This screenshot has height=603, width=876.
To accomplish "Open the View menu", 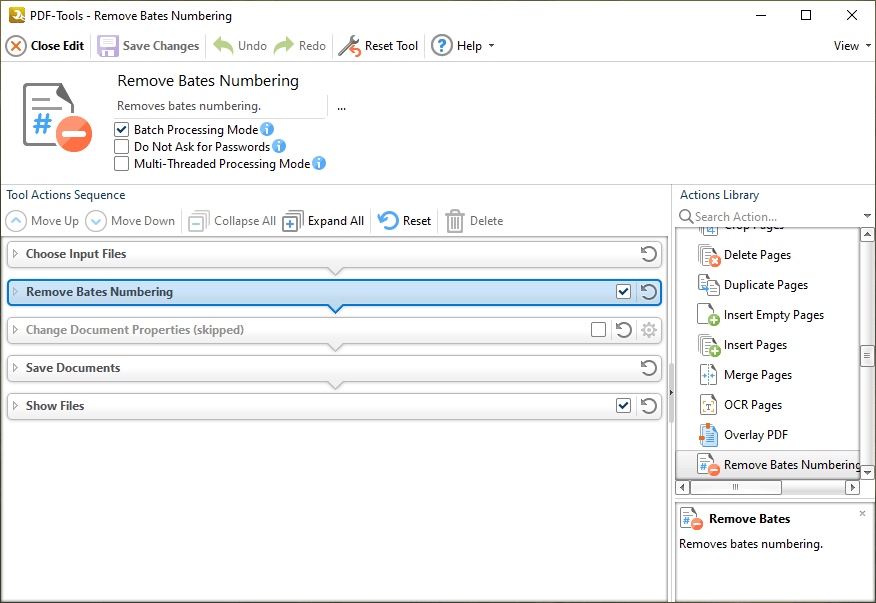I will (x=851, y=46).
